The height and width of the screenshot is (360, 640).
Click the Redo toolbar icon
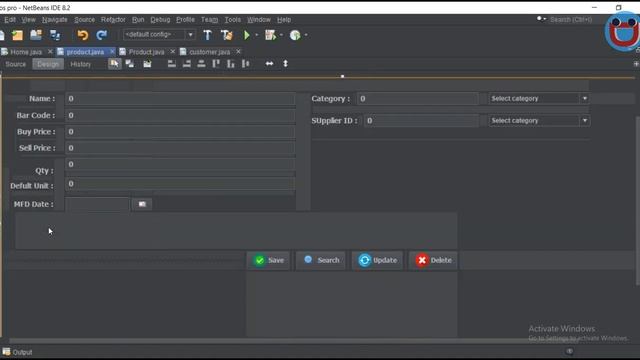point(101,35)
